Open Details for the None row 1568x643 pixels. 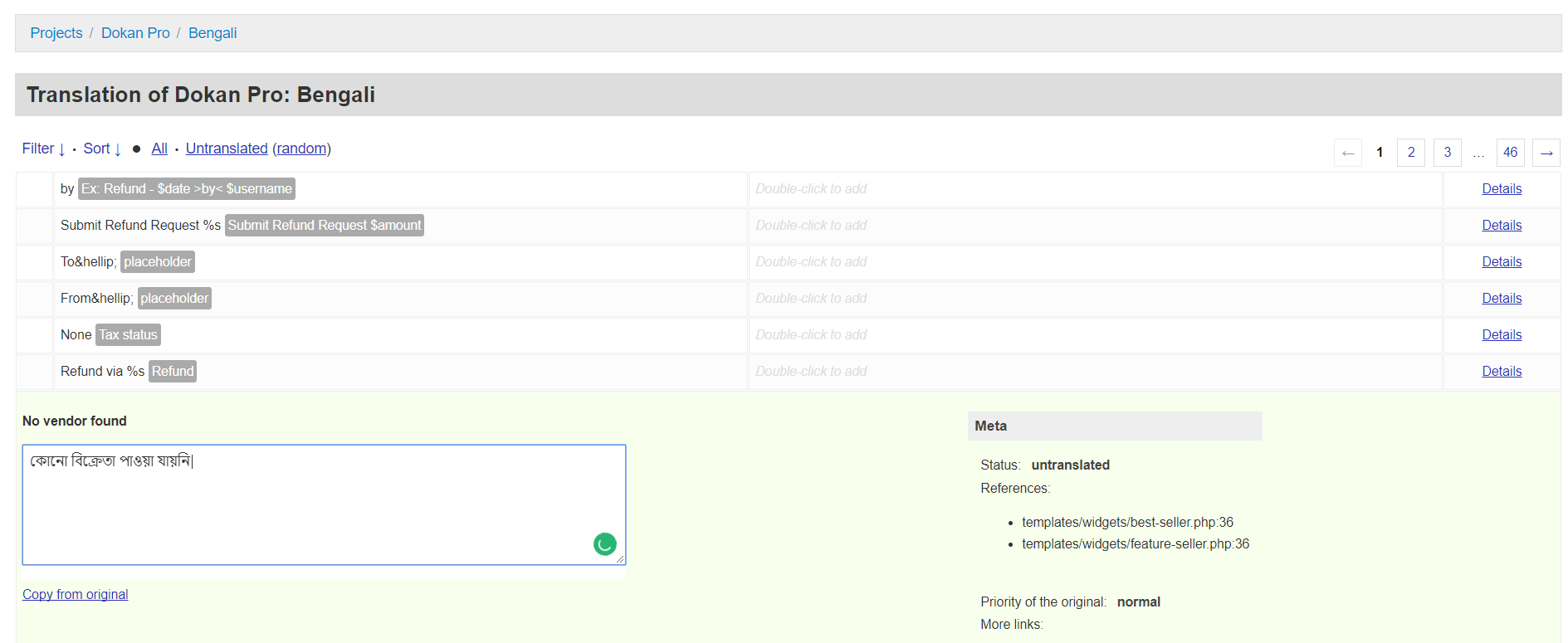point(1502,335)
